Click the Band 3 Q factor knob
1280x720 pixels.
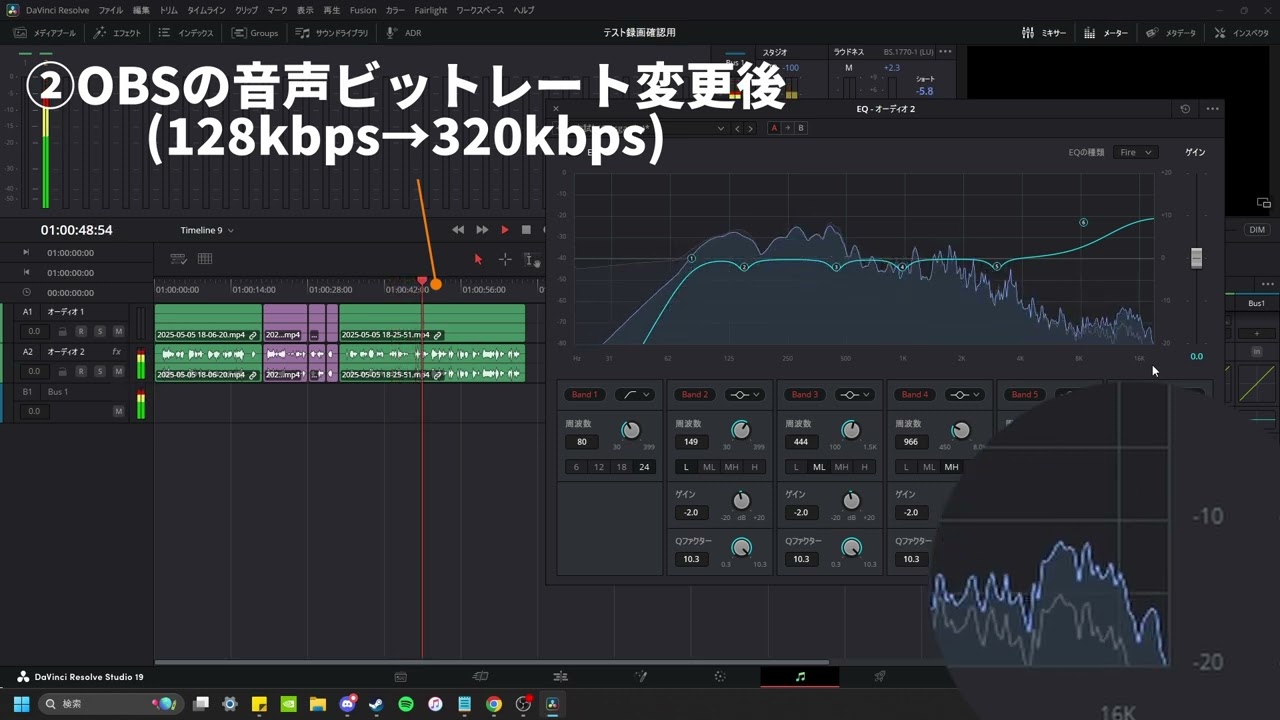[851, 547]
